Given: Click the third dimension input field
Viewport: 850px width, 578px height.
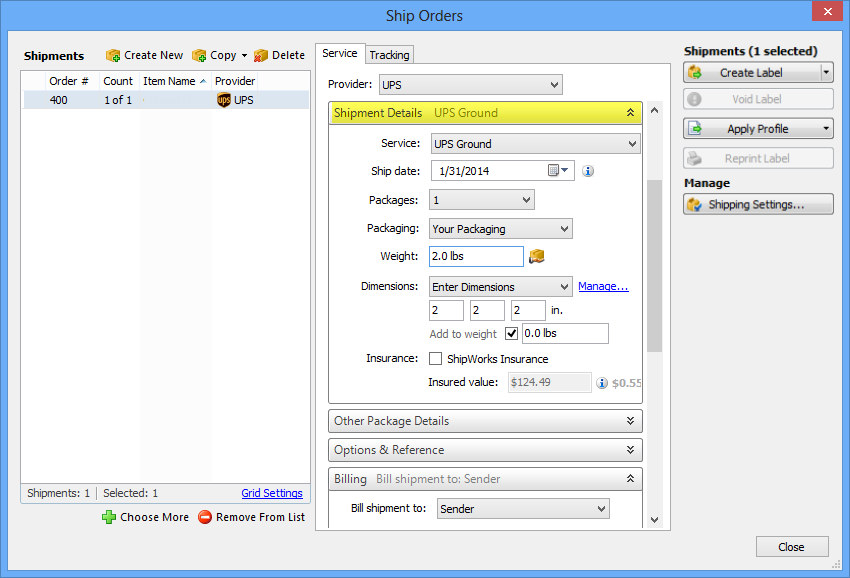Looking at the screenshot, I should (528, 310).
